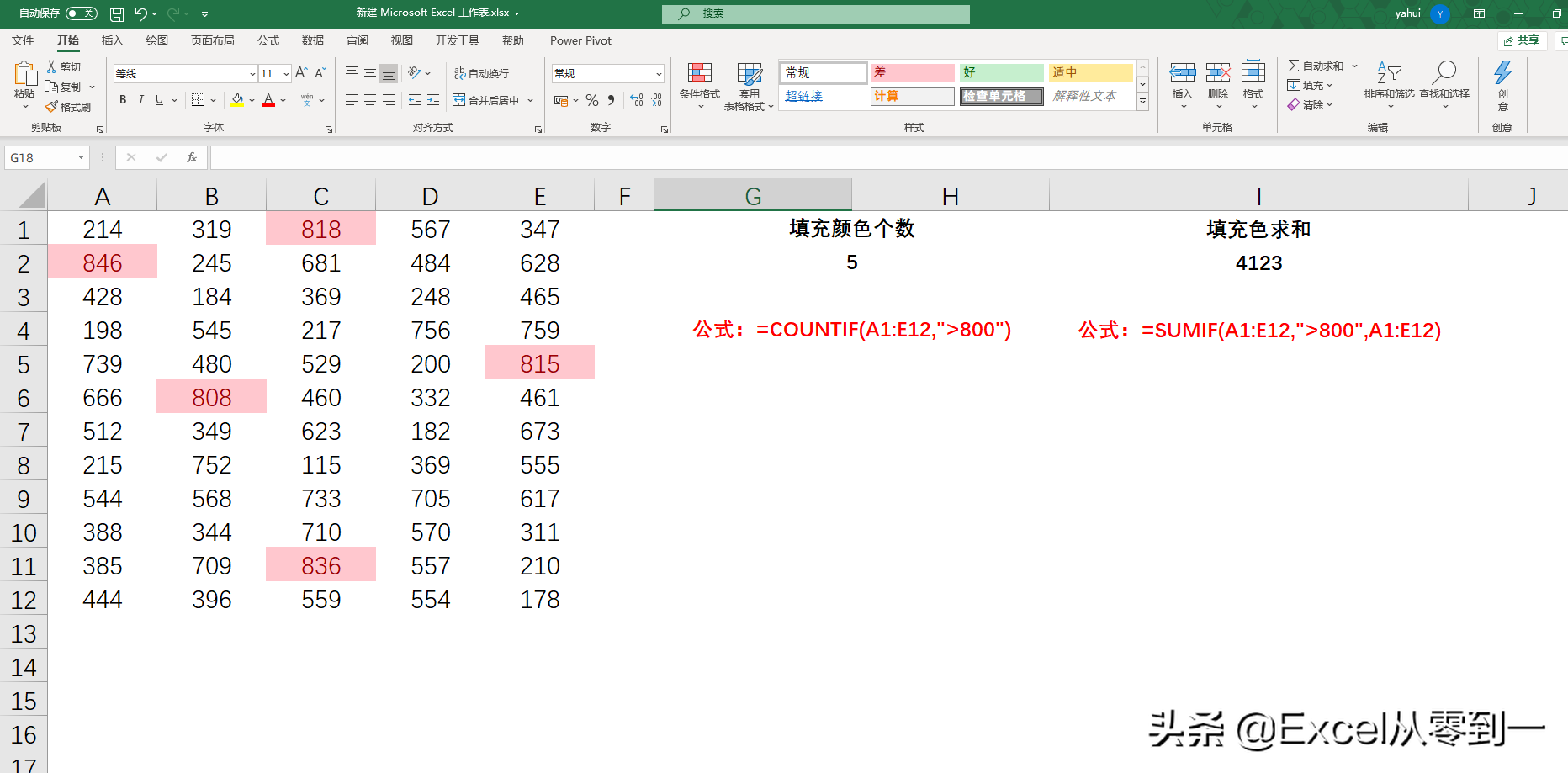Open the 文件 File tab
This screenshot has height=773, width=1568.
click(x=23, y=40)
